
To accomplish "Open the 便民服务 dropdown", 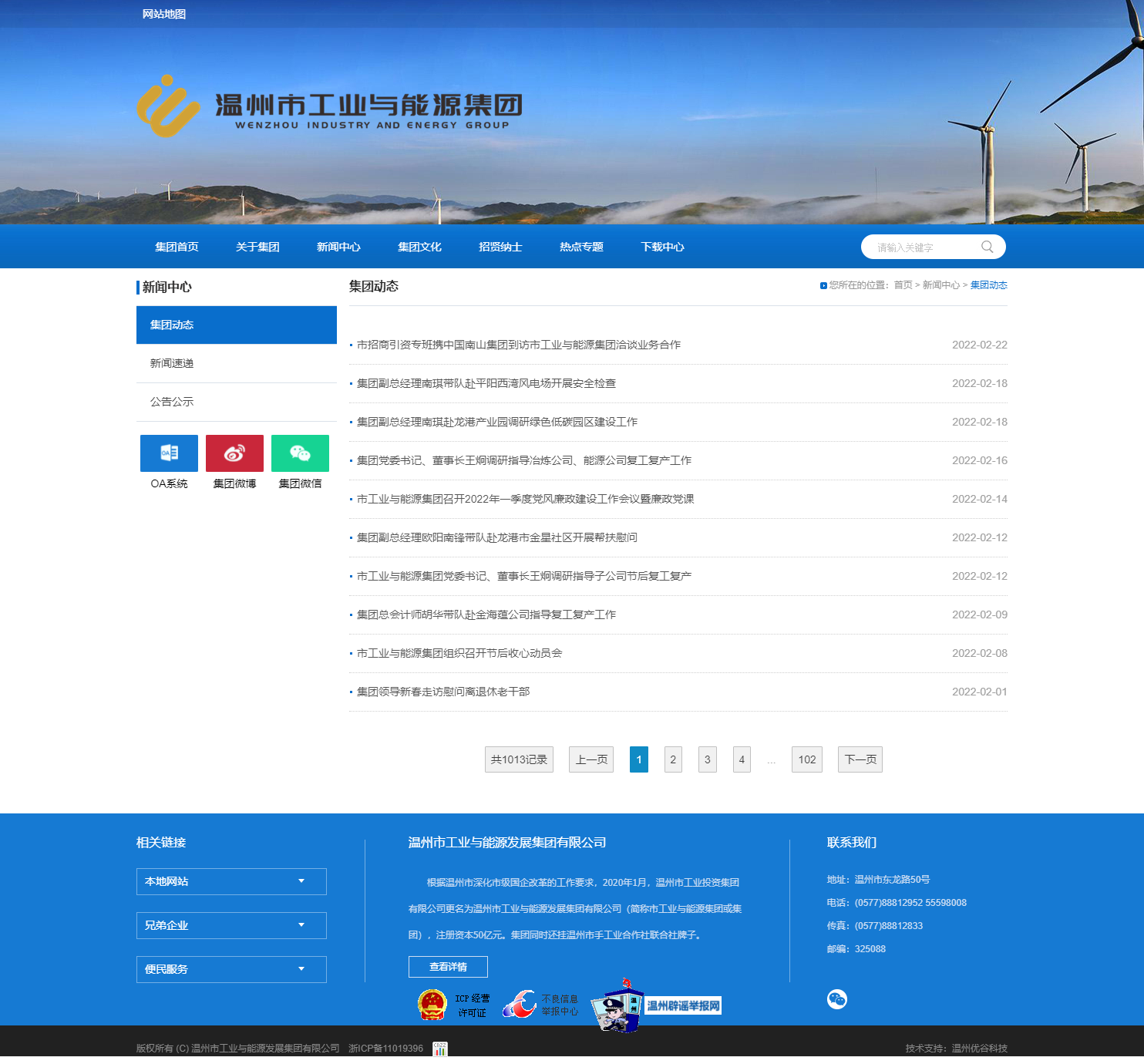I will [x=231, y=969].
